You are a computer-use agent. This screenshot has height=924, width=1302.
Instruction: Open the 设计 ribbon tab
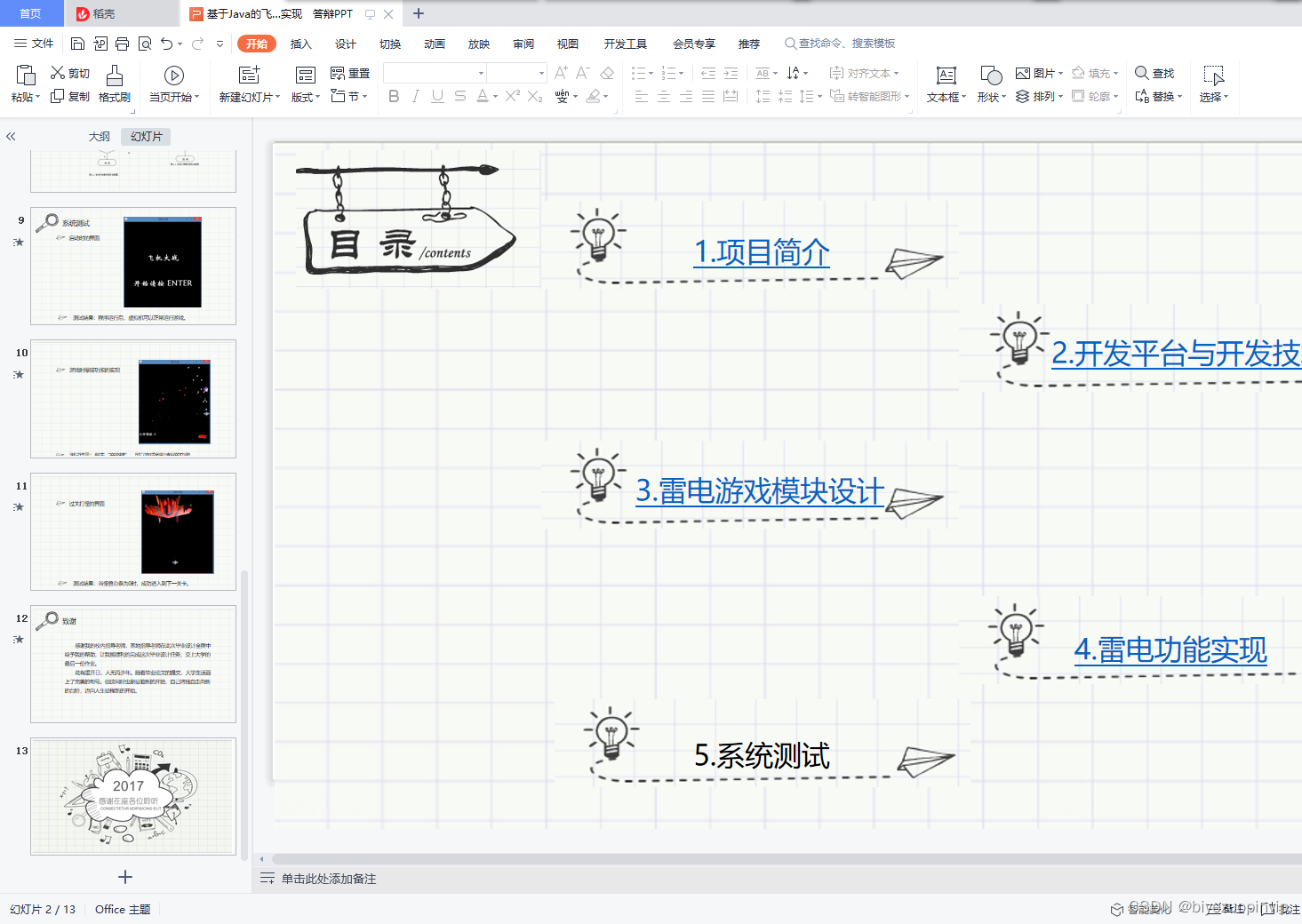346,44
